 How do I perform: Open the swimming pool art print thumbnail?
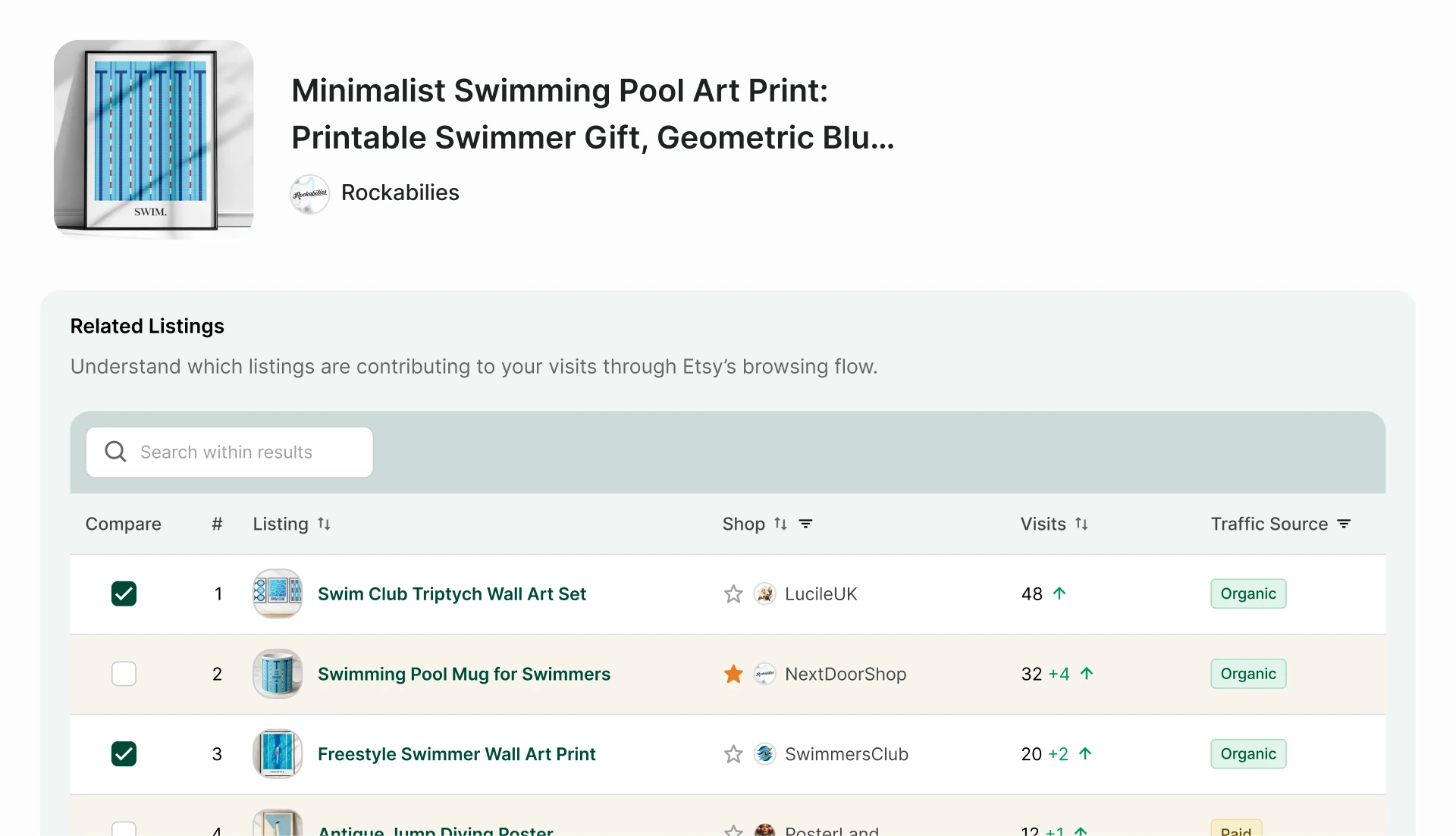point(154,139)
